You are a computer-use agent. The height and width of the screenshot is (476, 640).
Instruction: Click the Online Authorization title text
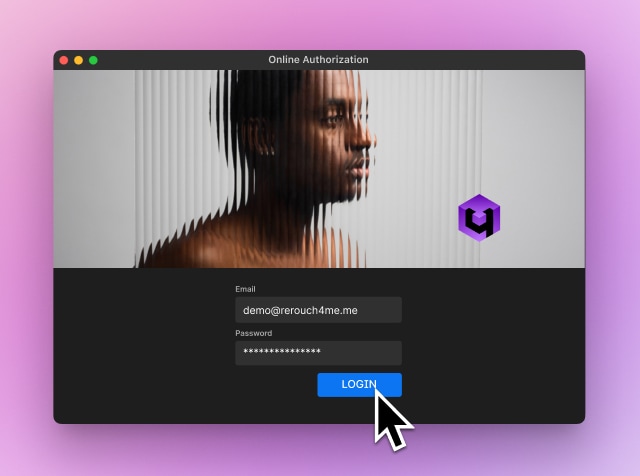(318, 60)
